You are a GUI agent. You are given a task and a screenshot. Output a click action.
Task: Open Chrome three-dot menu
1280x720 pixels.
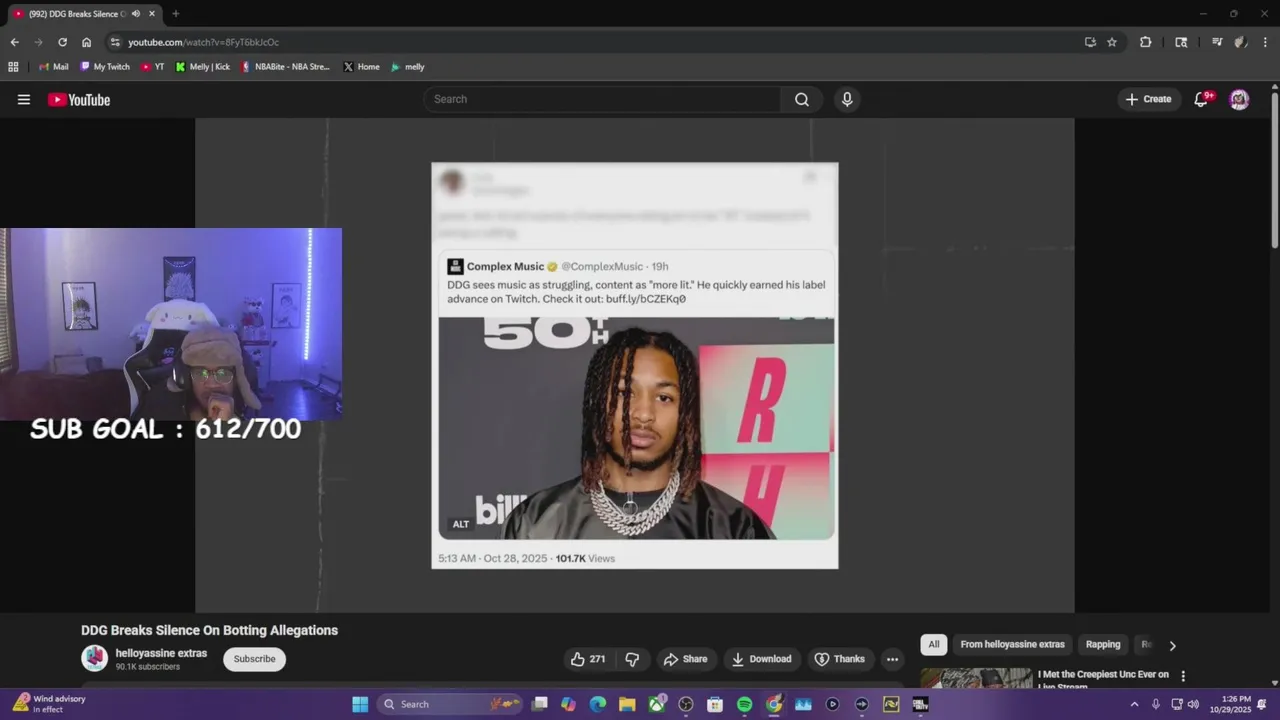(1265, 42)
